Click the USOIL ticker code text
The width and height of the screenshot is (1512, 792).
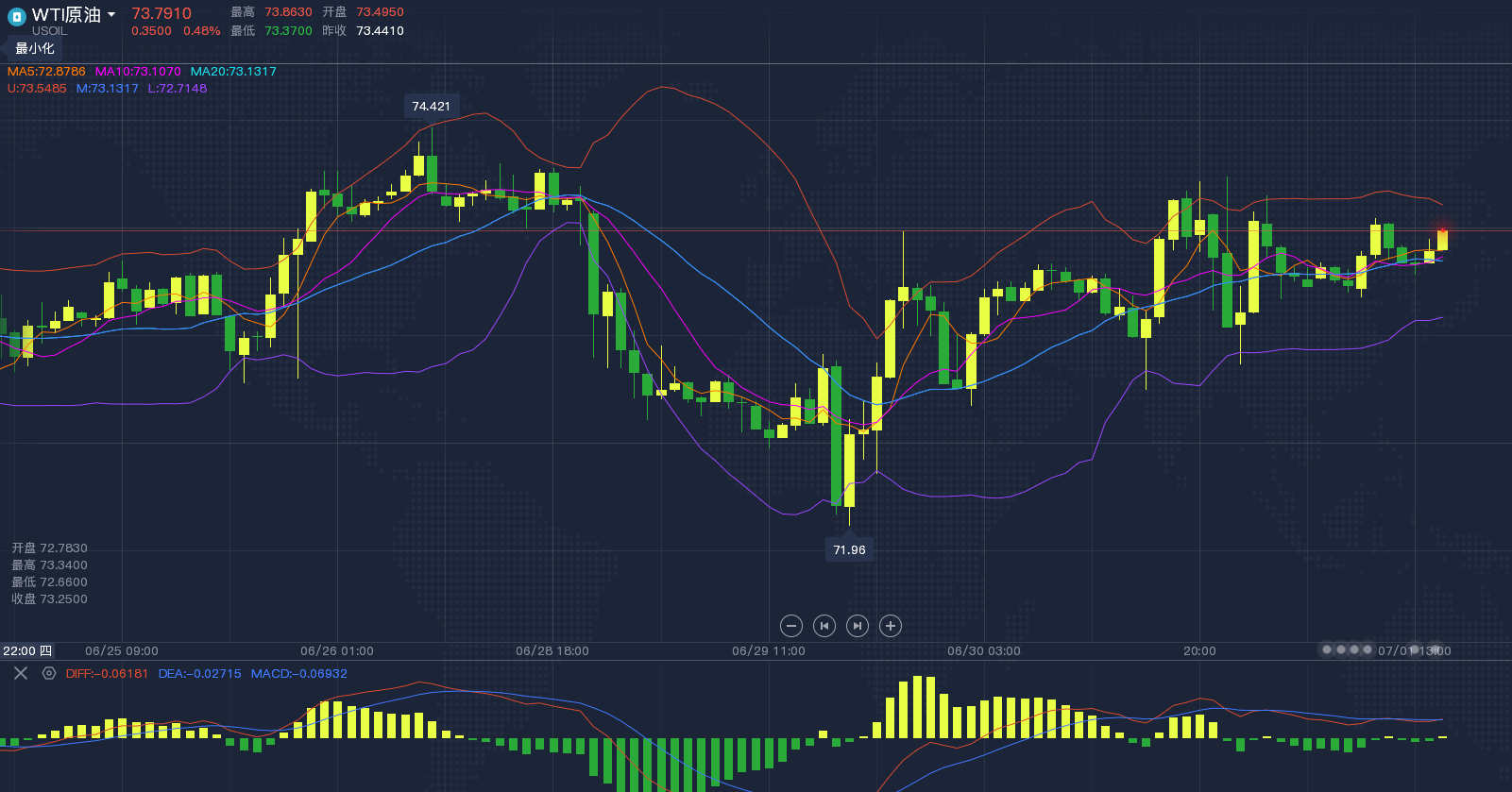click(49, 31)
